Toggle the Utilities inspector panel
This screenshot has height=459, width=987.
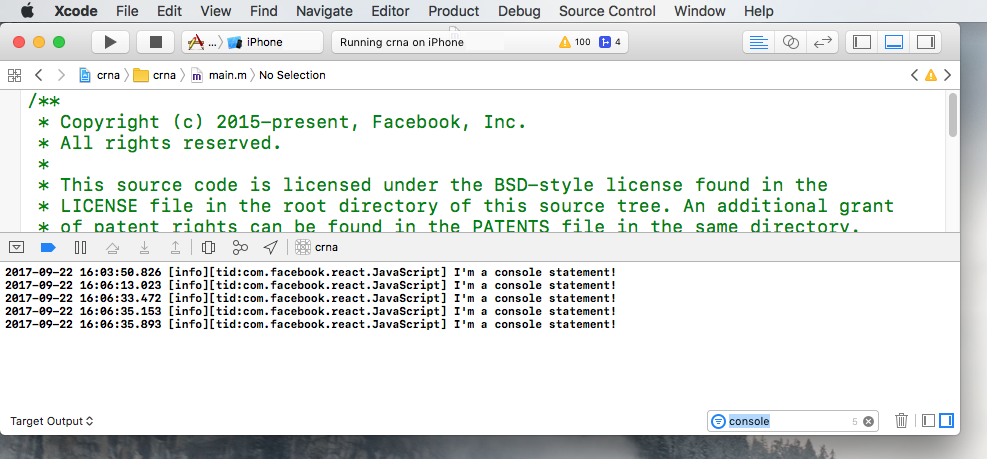tap(925, 42)
